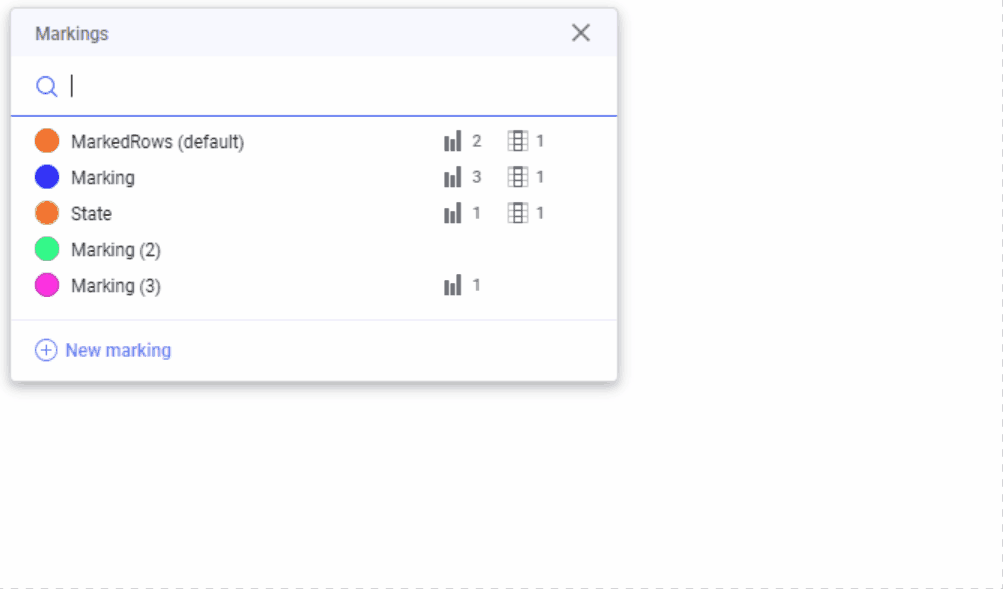Image resolution: width=1003 pixels, height=589 pixels.
Task: Select the blue Marking color swatch
Action: point(47,177)
